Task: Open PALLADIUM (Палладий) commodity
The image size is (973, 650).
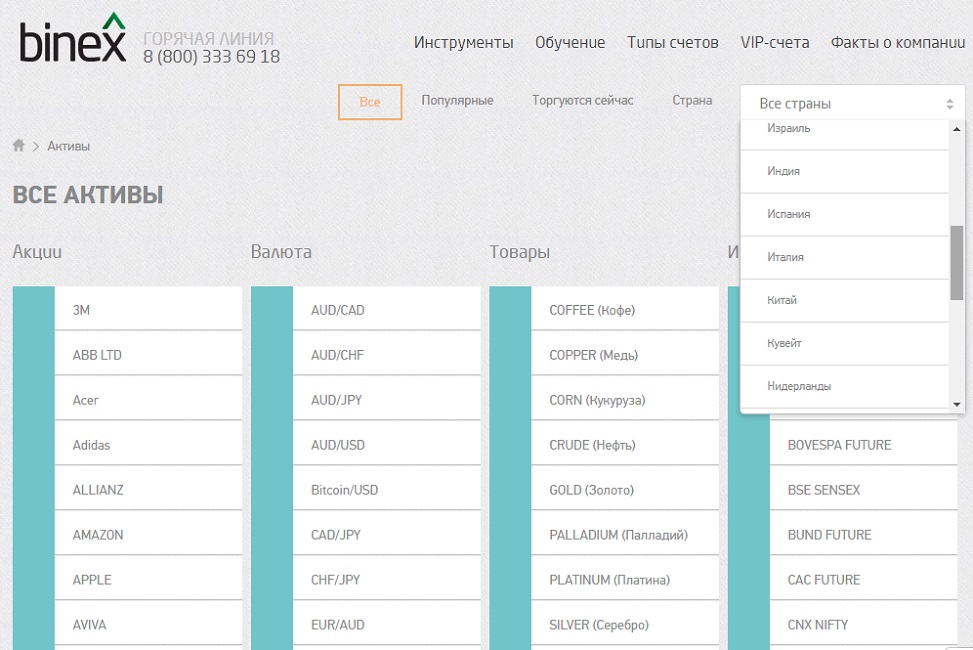Action: coord(625,533)
